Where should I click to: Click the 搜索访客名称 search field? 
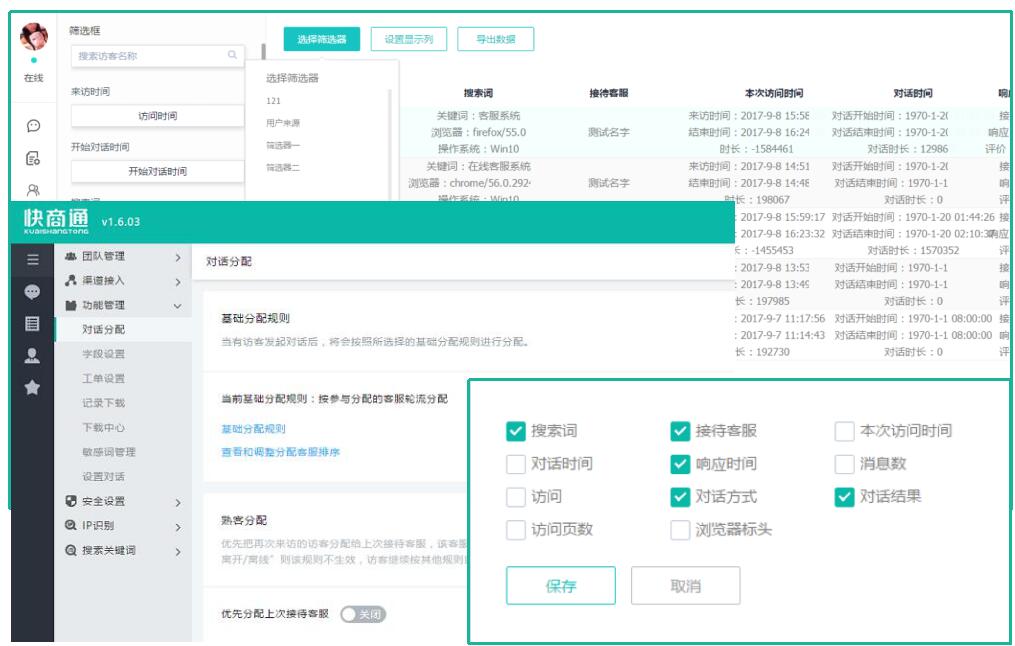pos(150,56)
